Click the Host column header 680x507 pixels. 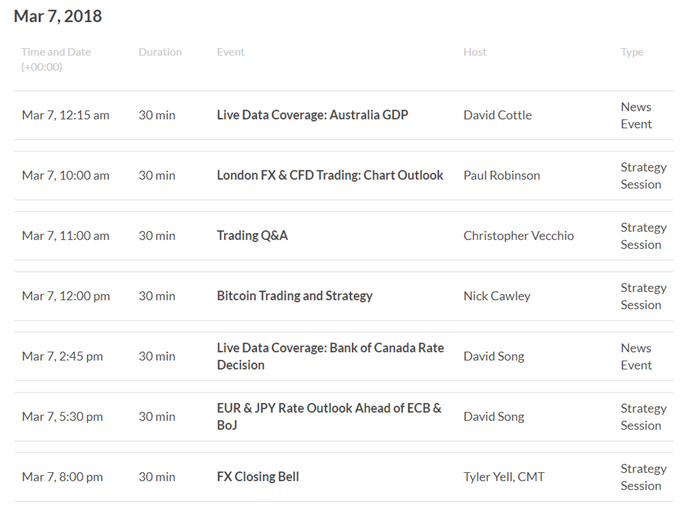tap(475, 52)
